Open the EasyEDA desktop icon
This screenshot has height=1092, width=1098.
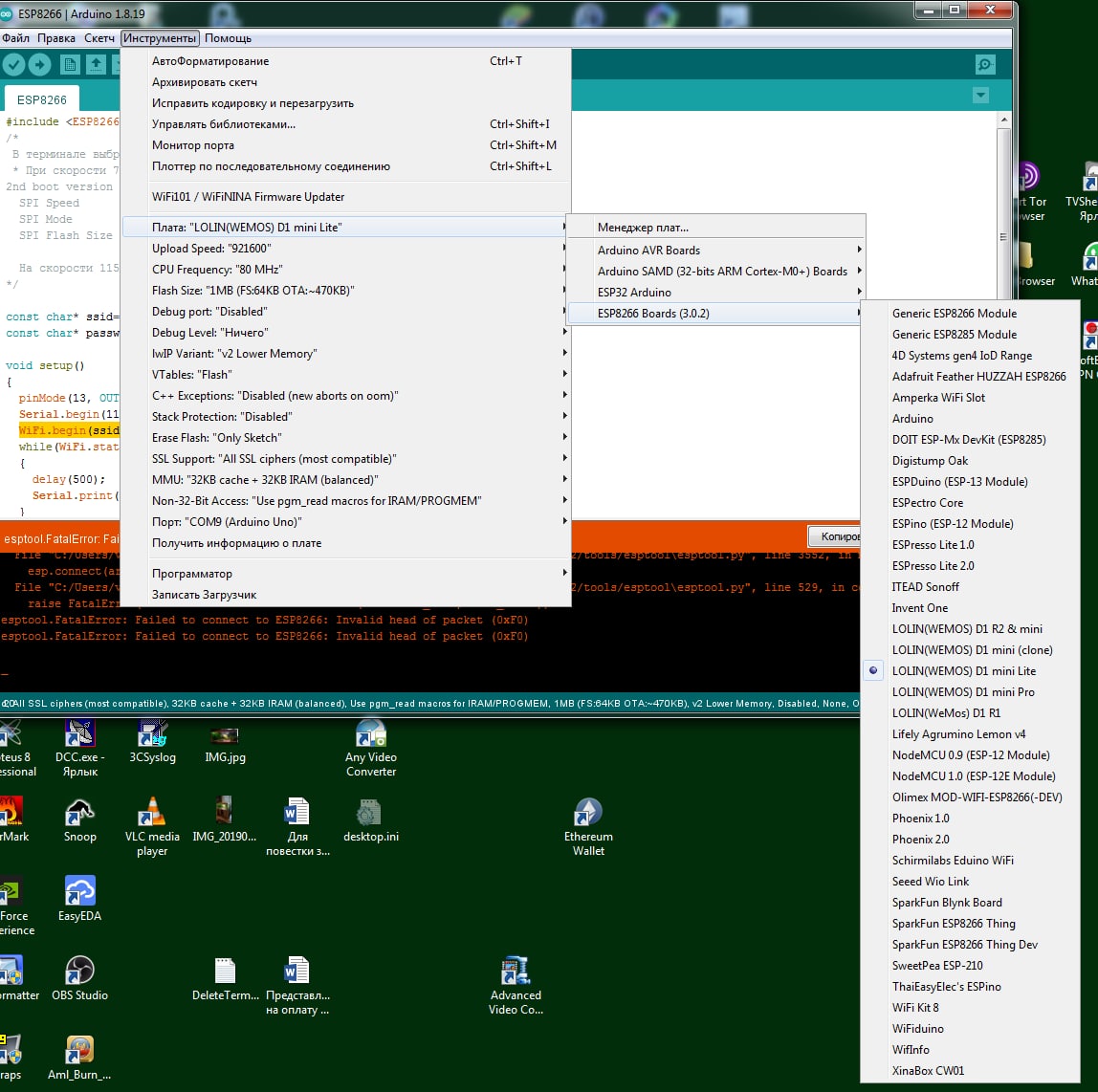click(79, 900)
